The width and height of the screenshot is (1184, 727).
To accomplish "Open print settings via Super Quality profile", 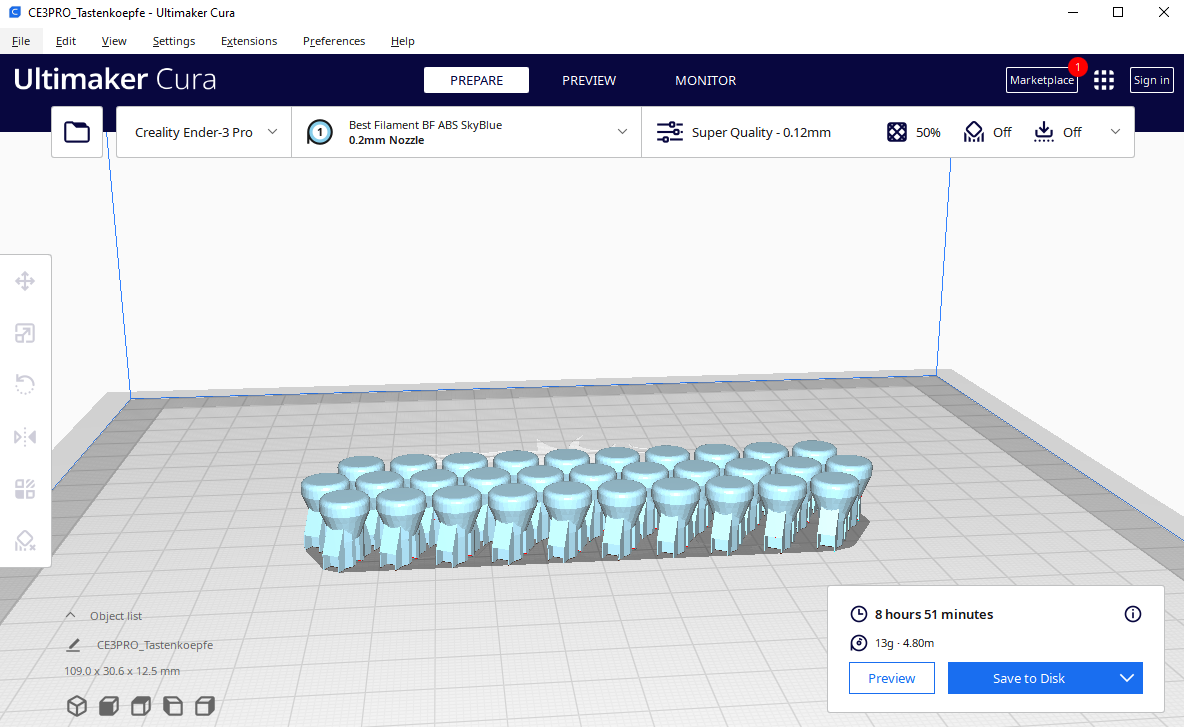I will [760, 132].
